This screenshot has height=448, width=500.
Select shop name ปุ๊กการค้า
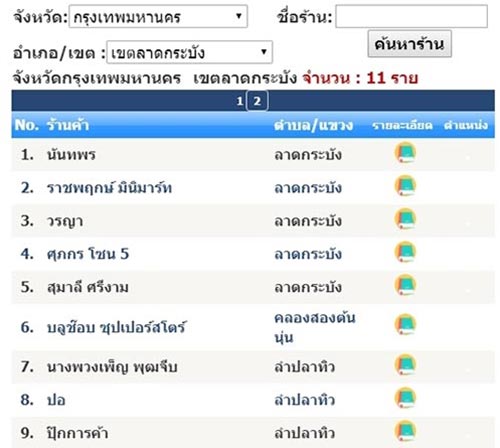click(x=77, y=433)
